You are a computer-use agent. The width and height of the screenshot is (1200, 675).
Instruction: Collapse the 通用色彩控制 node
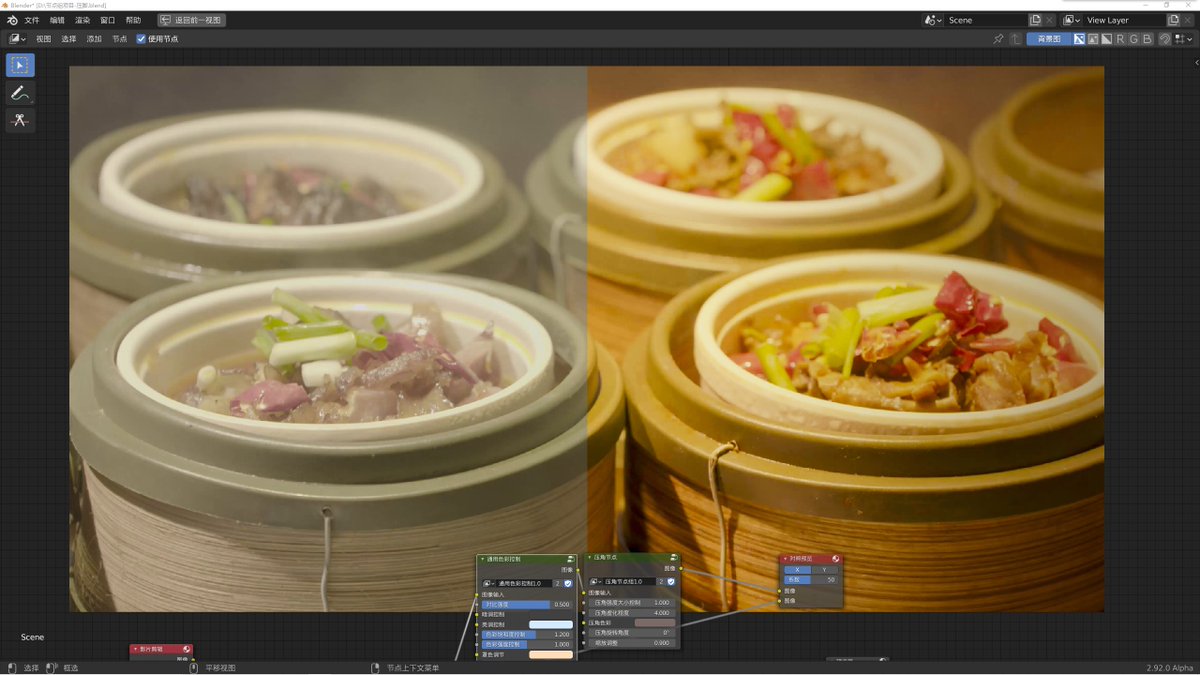click(x=483, y=559)
